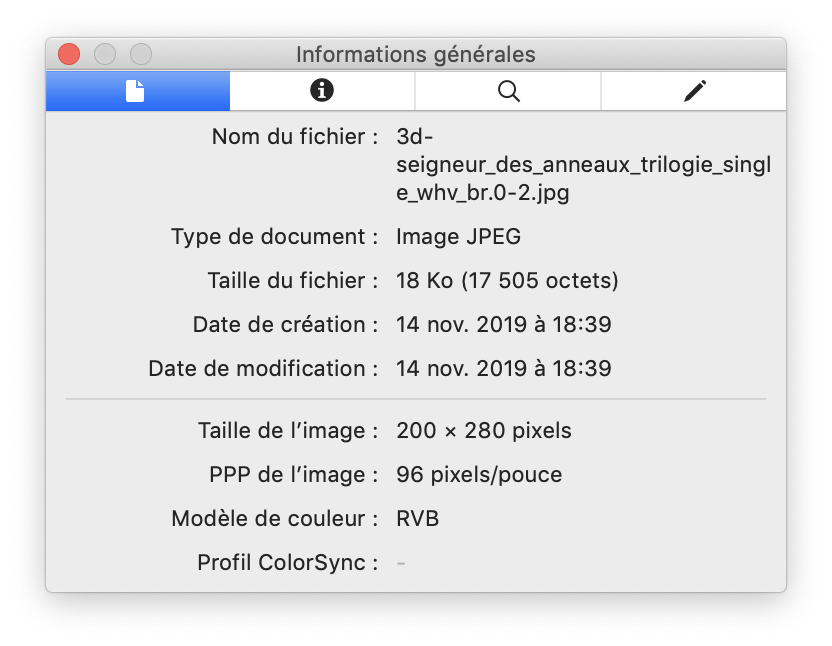Screen dimensions: 832x646
Task: Click the '18 Ko (17 505 octets)' file size
Action: tap(507, 281)
